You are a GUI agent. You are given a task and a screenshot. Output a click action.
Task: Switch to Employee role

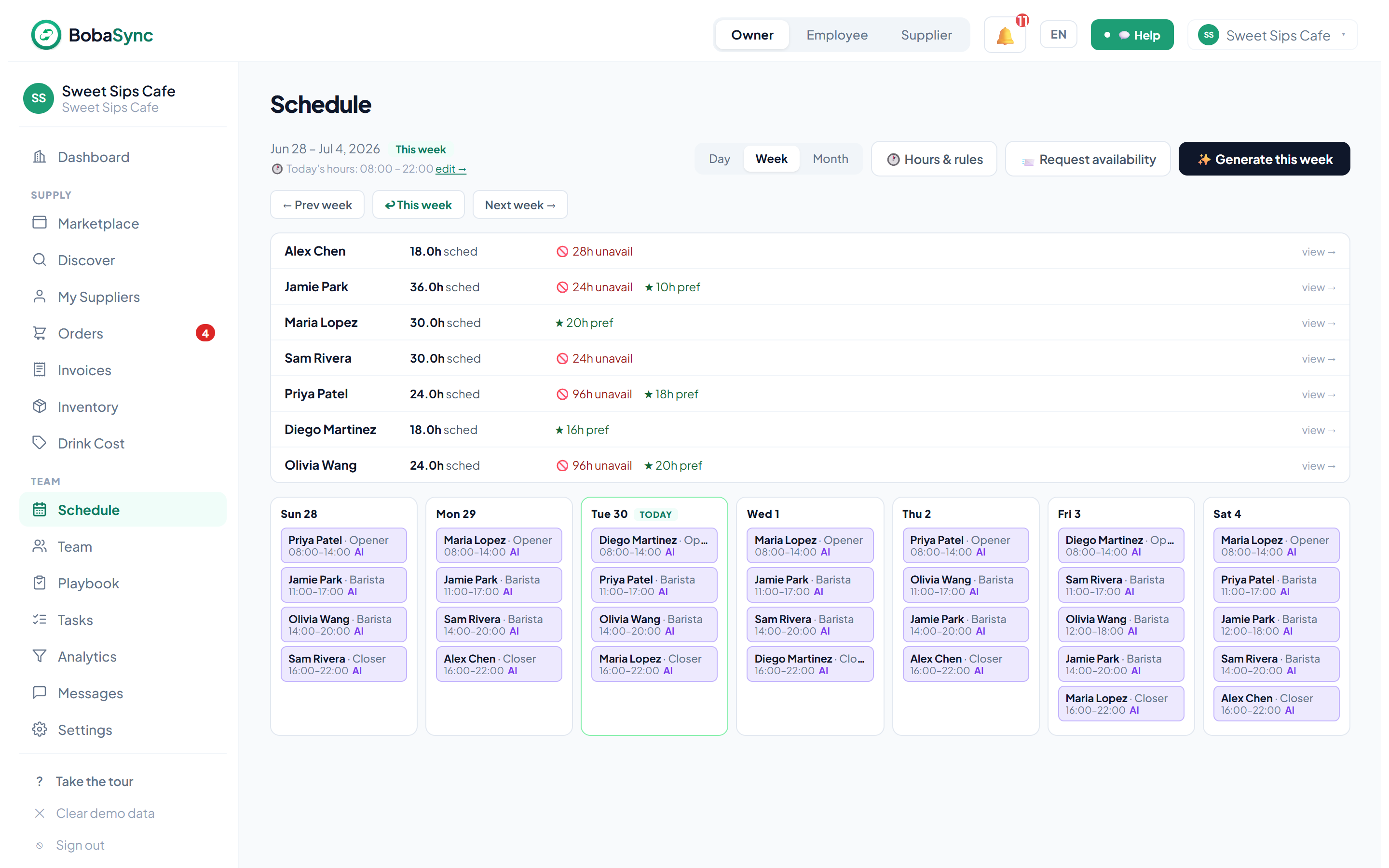(837, 35)
